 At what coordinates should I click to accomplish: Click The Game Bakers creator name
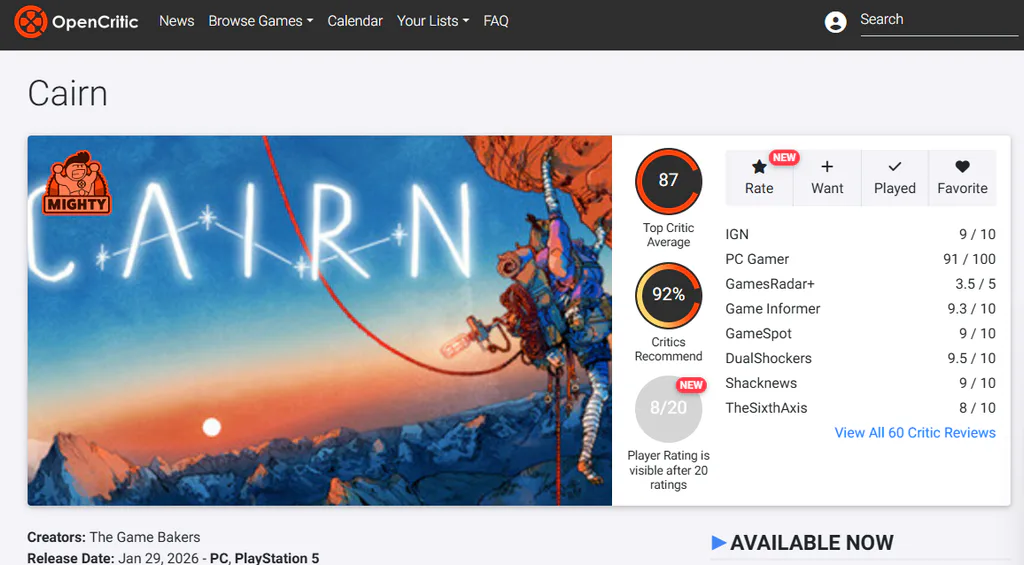(x=145, y=537)
